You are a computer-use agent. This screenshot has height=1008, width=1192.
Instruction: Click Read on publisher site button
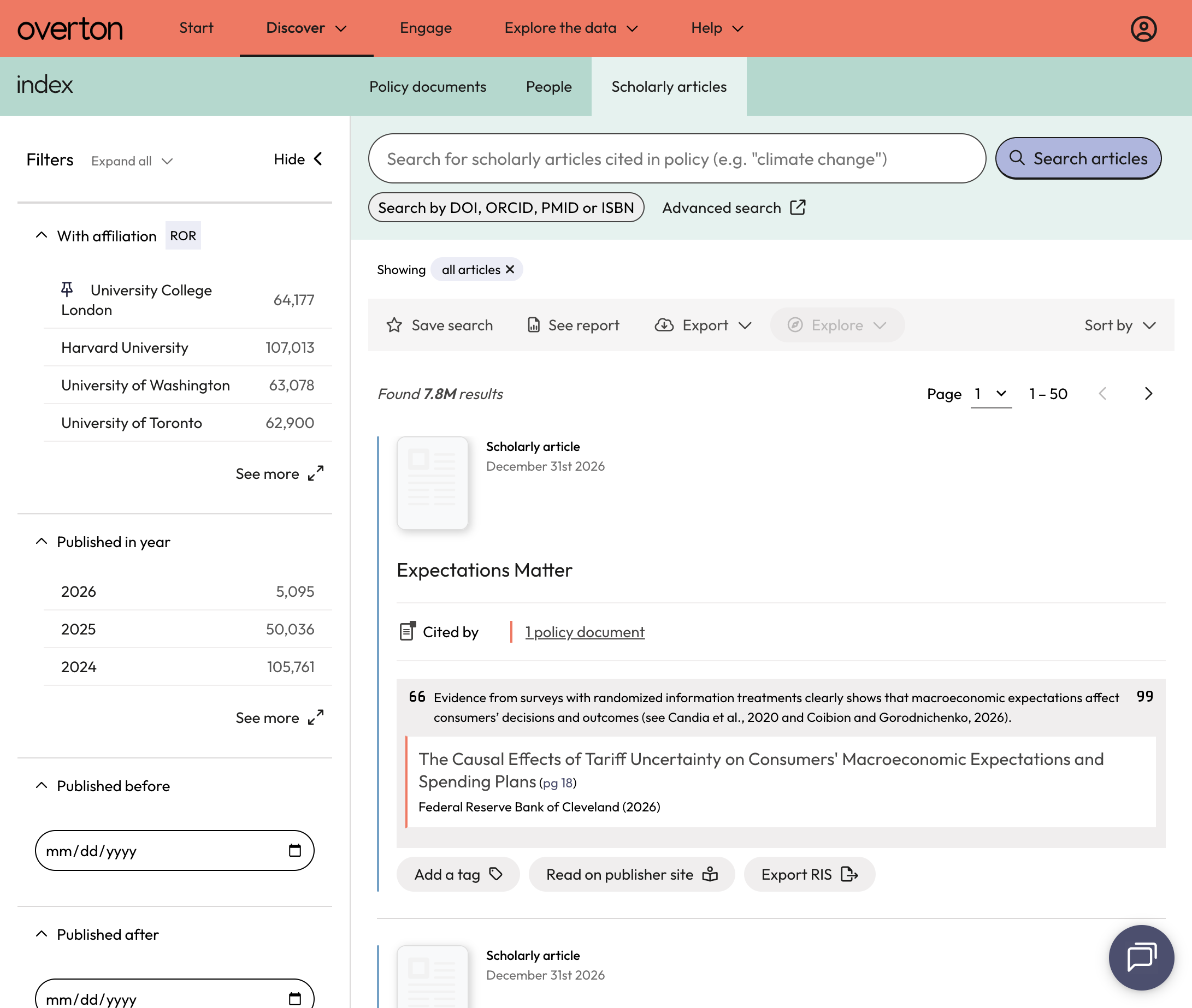click(x=632, y=874)
